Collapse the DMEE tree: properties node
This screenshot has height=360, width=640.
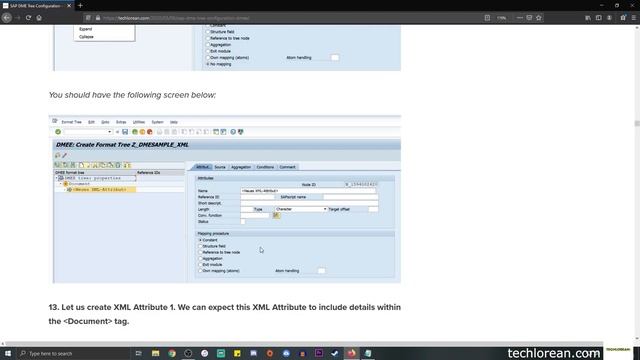[57, 178]
